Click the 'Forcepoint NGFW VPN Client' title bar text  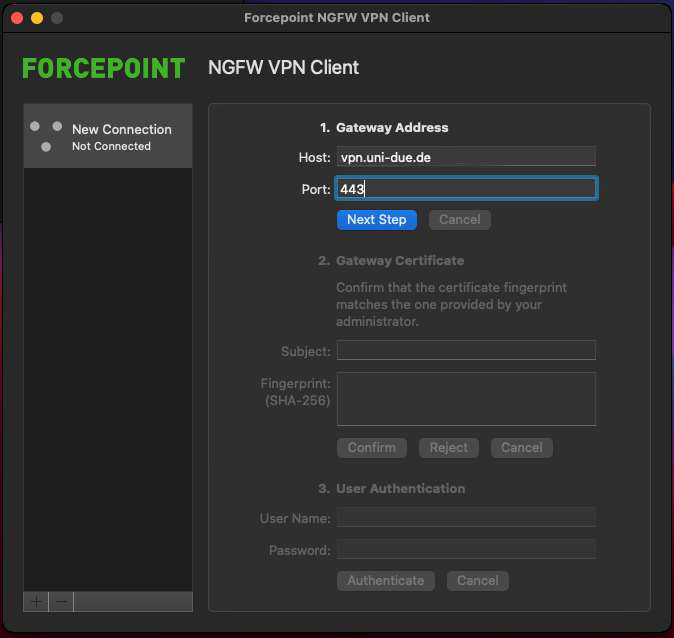(x=337, y=18)
